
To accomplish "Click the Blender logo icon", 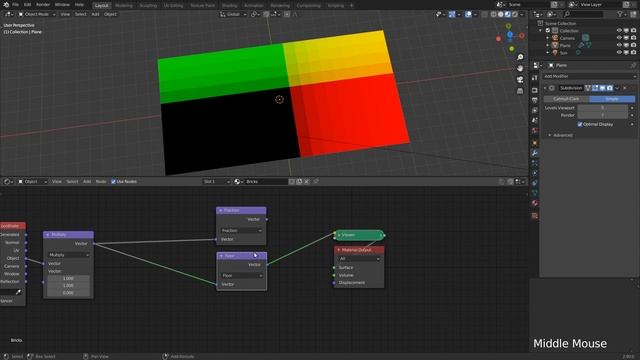I will point(6,5).
